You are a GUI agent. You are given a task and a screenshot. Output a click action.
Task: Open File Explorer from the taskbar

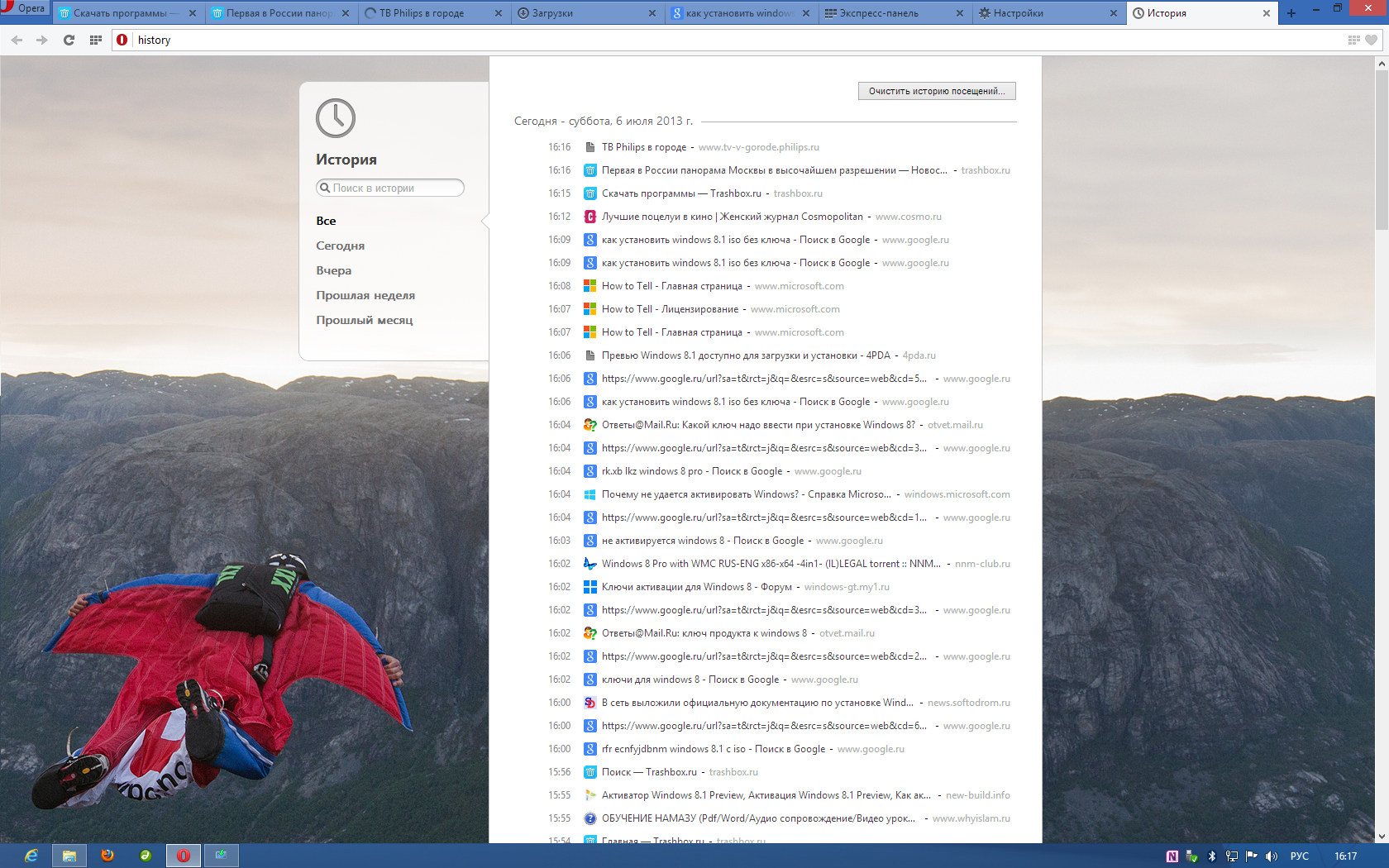pyautogui.click(x=69, y=856)
